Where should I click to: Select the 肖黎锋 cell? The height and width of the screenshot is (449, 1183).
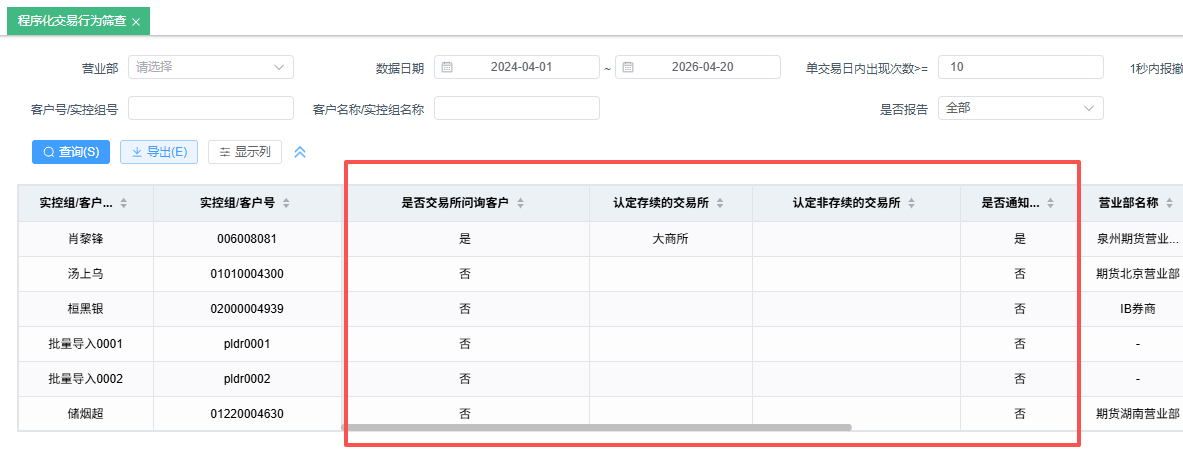[85, 239]
